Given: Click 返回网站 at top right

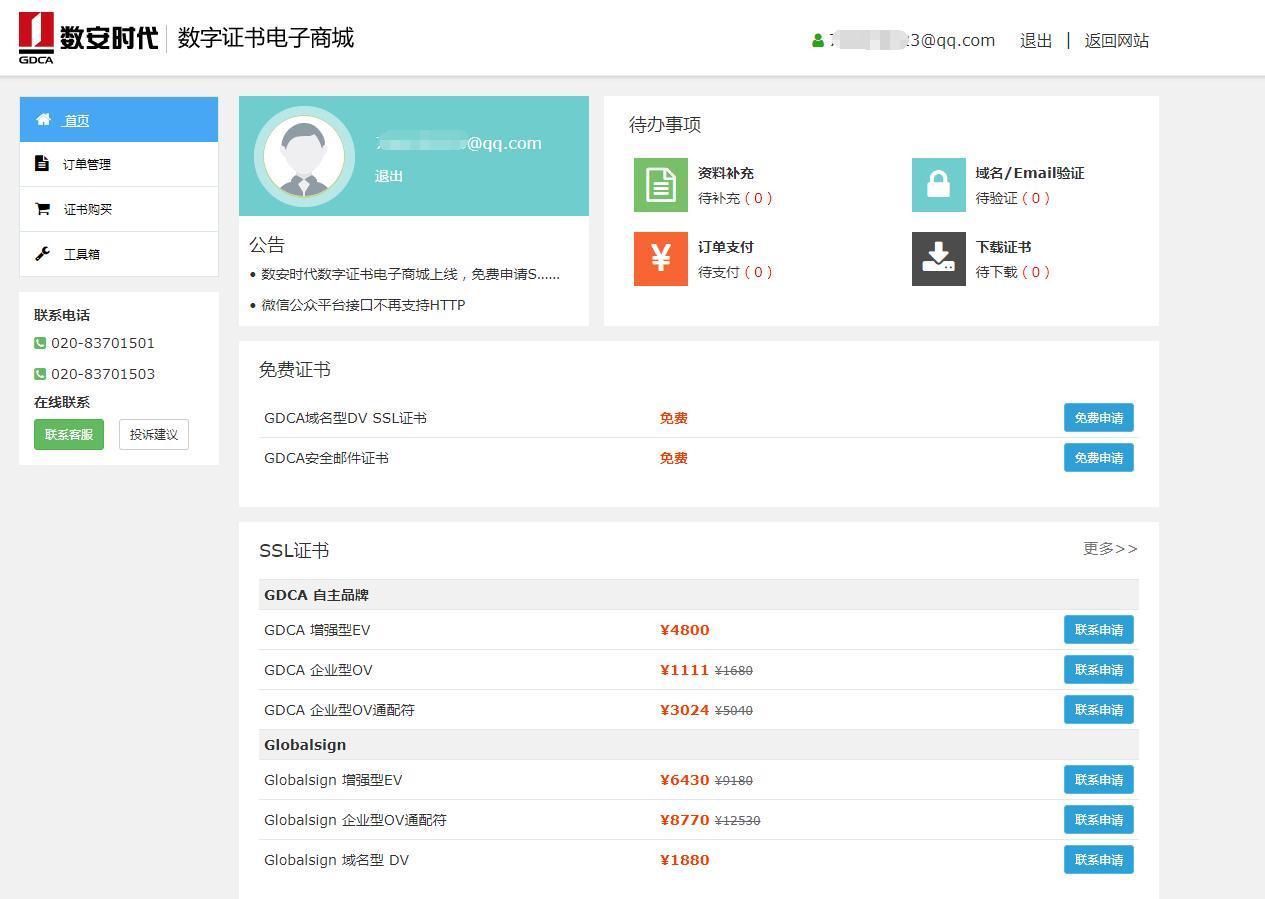Looking at the screenshot, I should click(1115, 40).
